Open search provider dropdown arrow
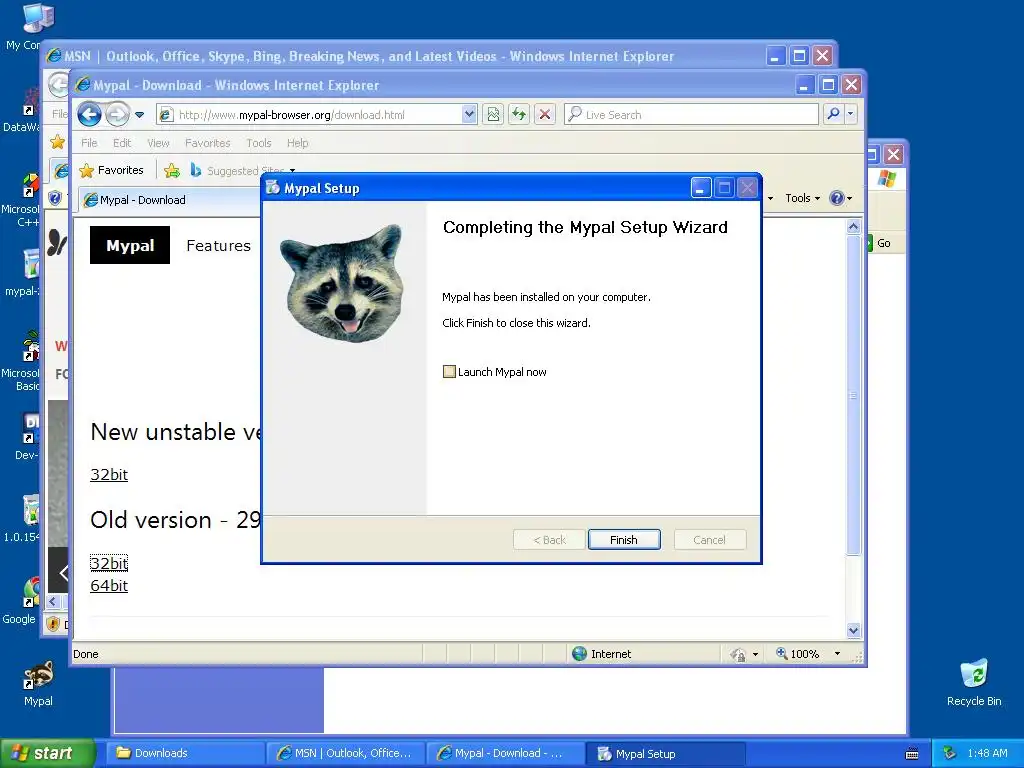 tap(850, 114)
